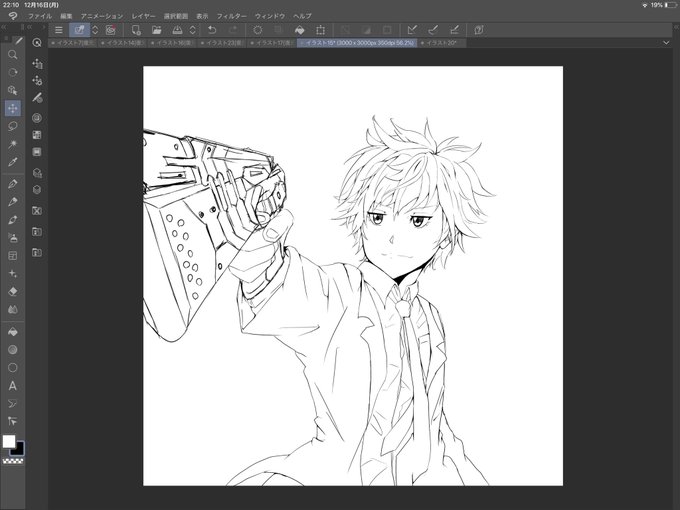Select the Correct line tool

click(x=13, y=422)
